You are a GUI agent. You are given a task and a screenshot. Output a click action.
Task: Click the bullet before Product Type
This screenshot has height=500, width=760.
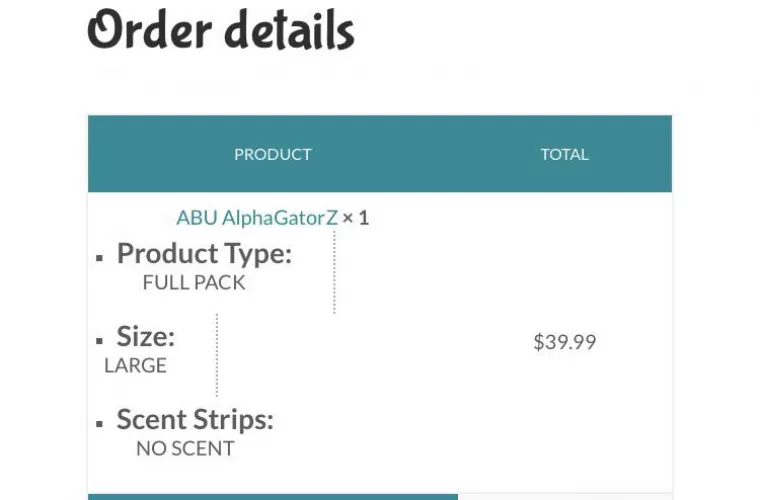tap(100, 257)
